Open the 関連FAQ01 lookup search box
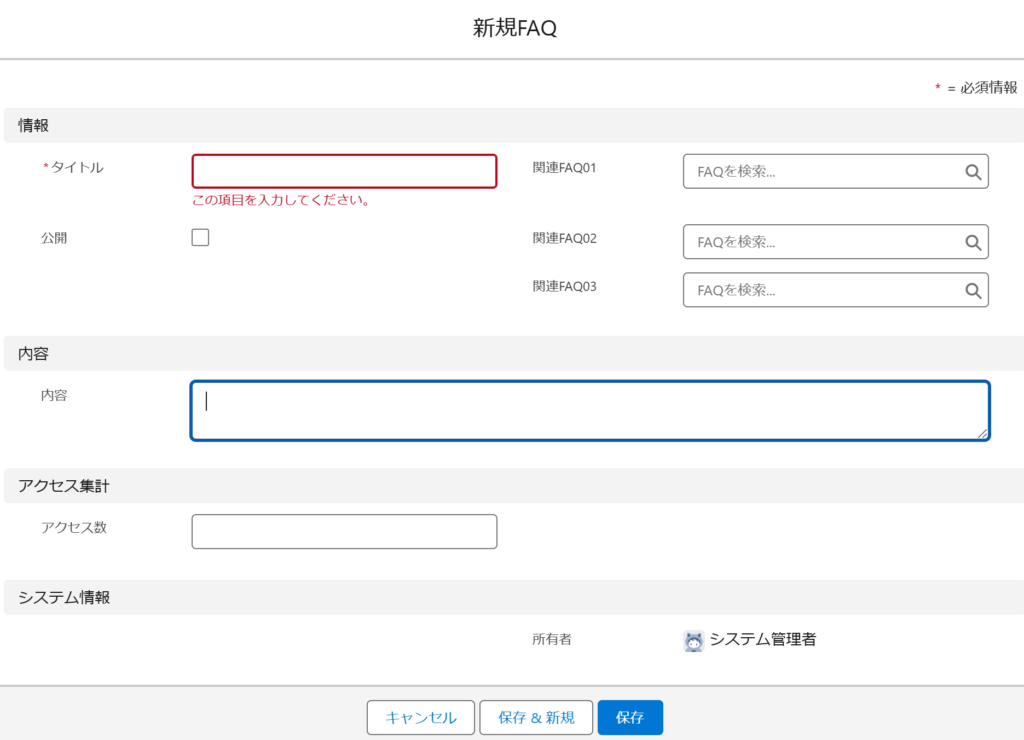This screenshot has height=740, width=1024. point(822,172)
